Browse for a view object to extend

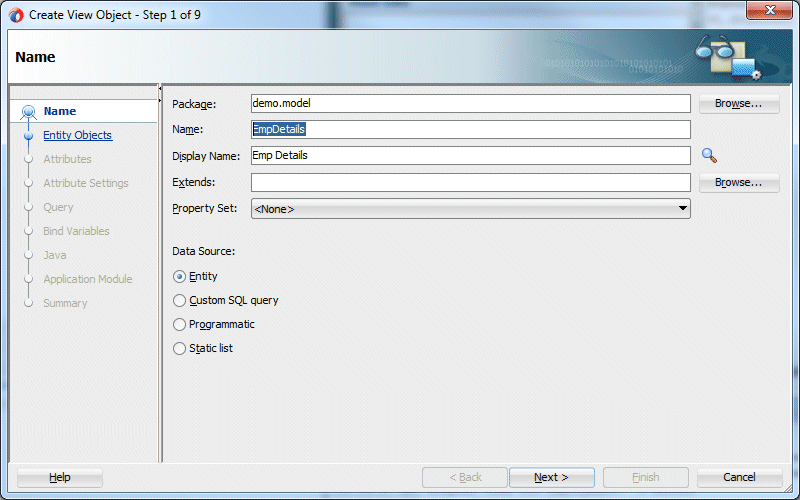click(x=739, y=183)
